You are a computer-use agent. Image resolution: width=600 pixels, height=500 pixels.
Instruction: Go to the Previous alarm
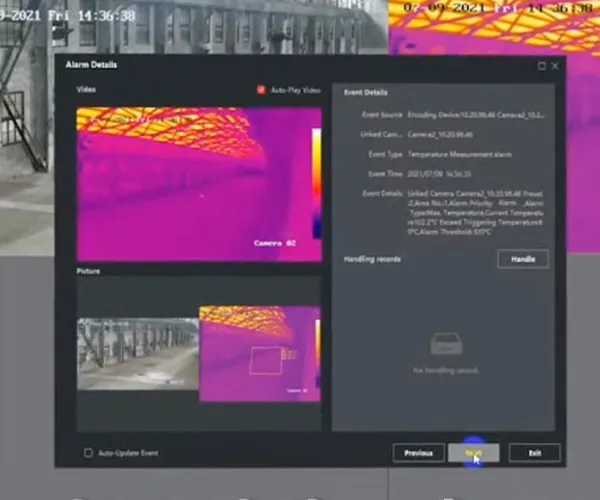418,453
